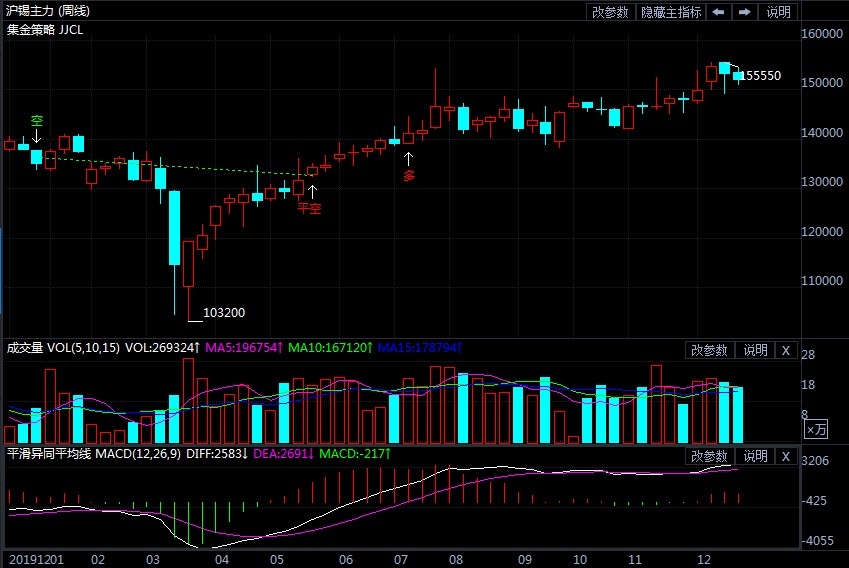The image size is (849, 568).
Task: Click the MACD(12,26,9) indicator label
Action: [x=138, y=454]
